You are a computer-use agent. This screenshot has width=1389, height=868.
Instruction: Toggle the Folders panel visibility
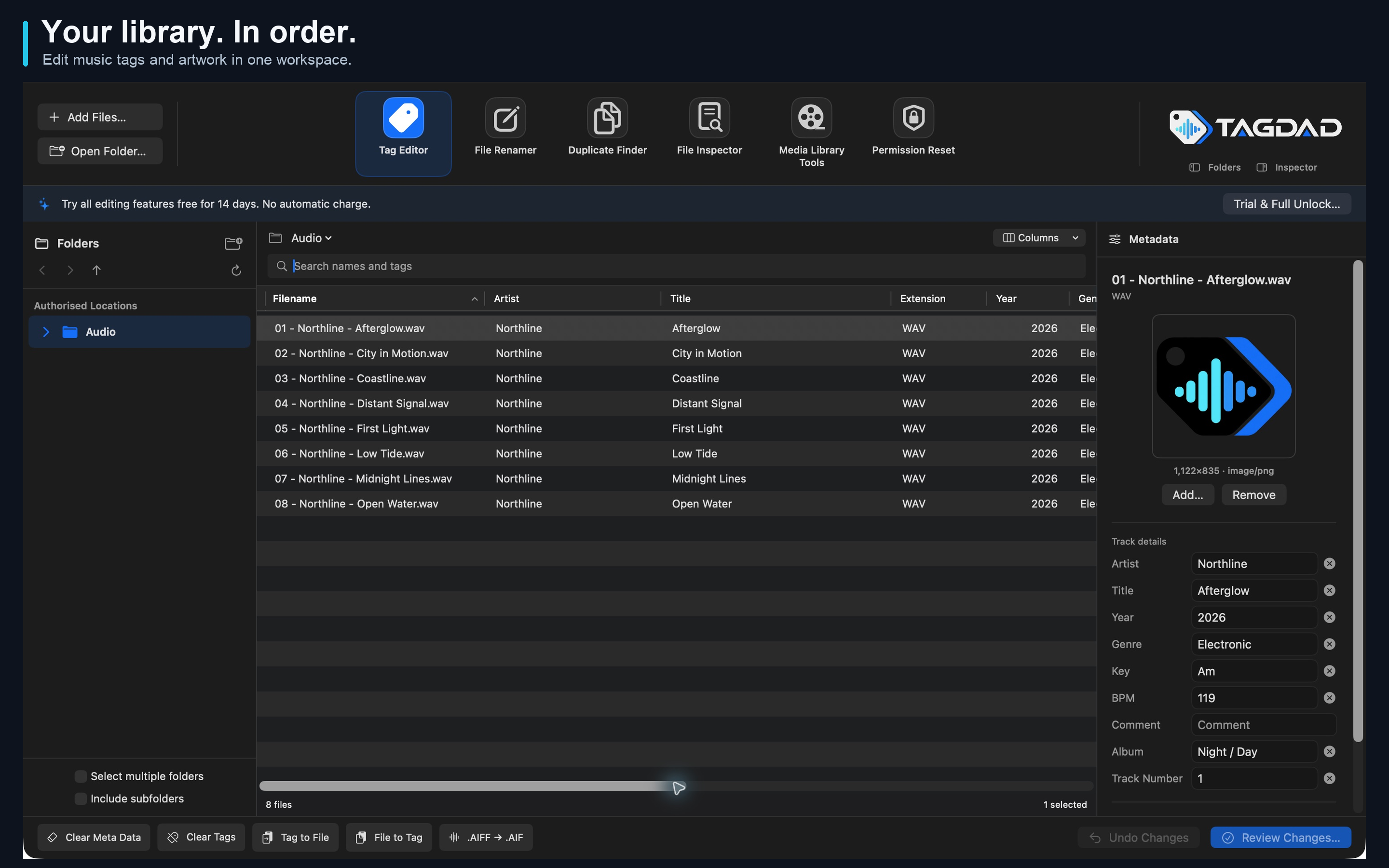click(x=1214, y=168)
